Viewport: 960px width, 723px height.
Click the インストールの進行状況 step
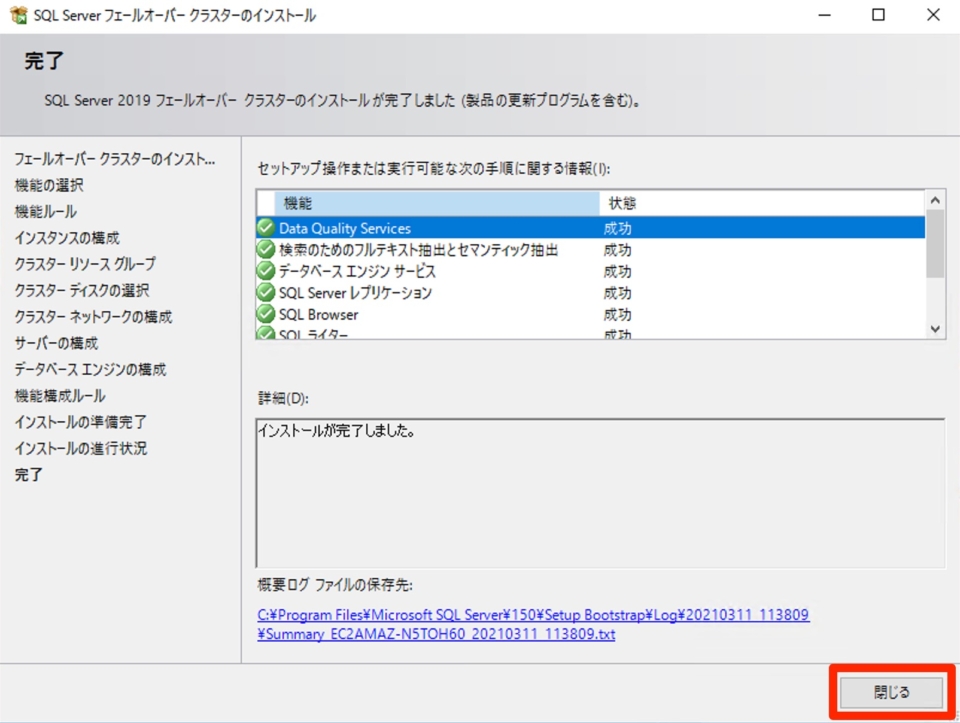(81, 448)
